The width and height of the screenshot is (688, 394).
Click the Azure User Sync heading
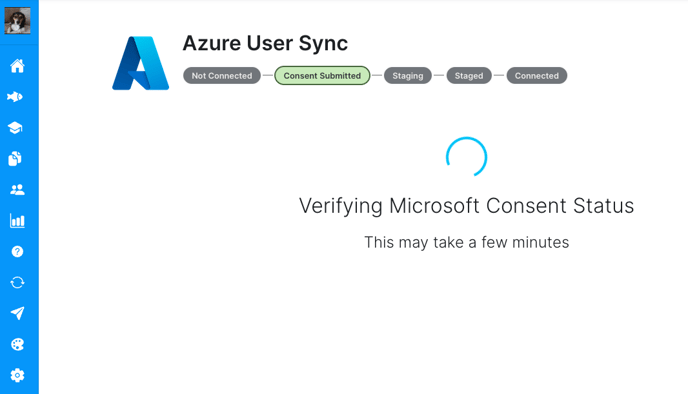pyautogui.click(x=265, y=43)
